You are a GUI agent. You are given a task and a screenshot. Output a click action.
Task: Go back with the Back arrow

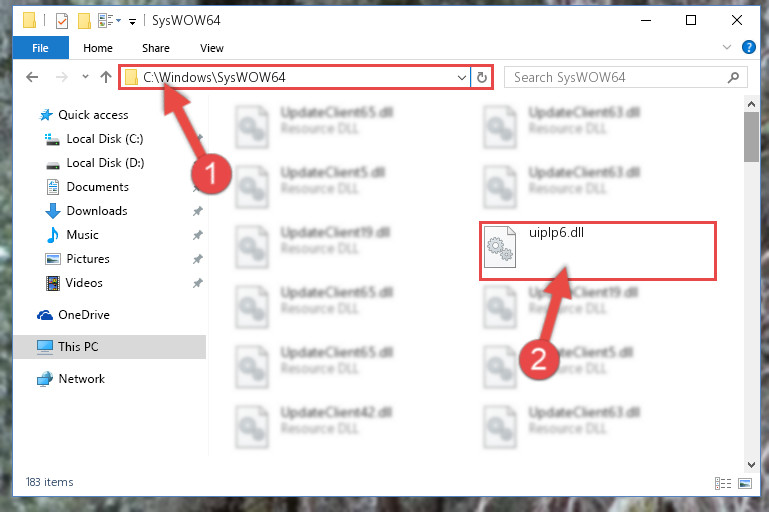coord(32,77)
